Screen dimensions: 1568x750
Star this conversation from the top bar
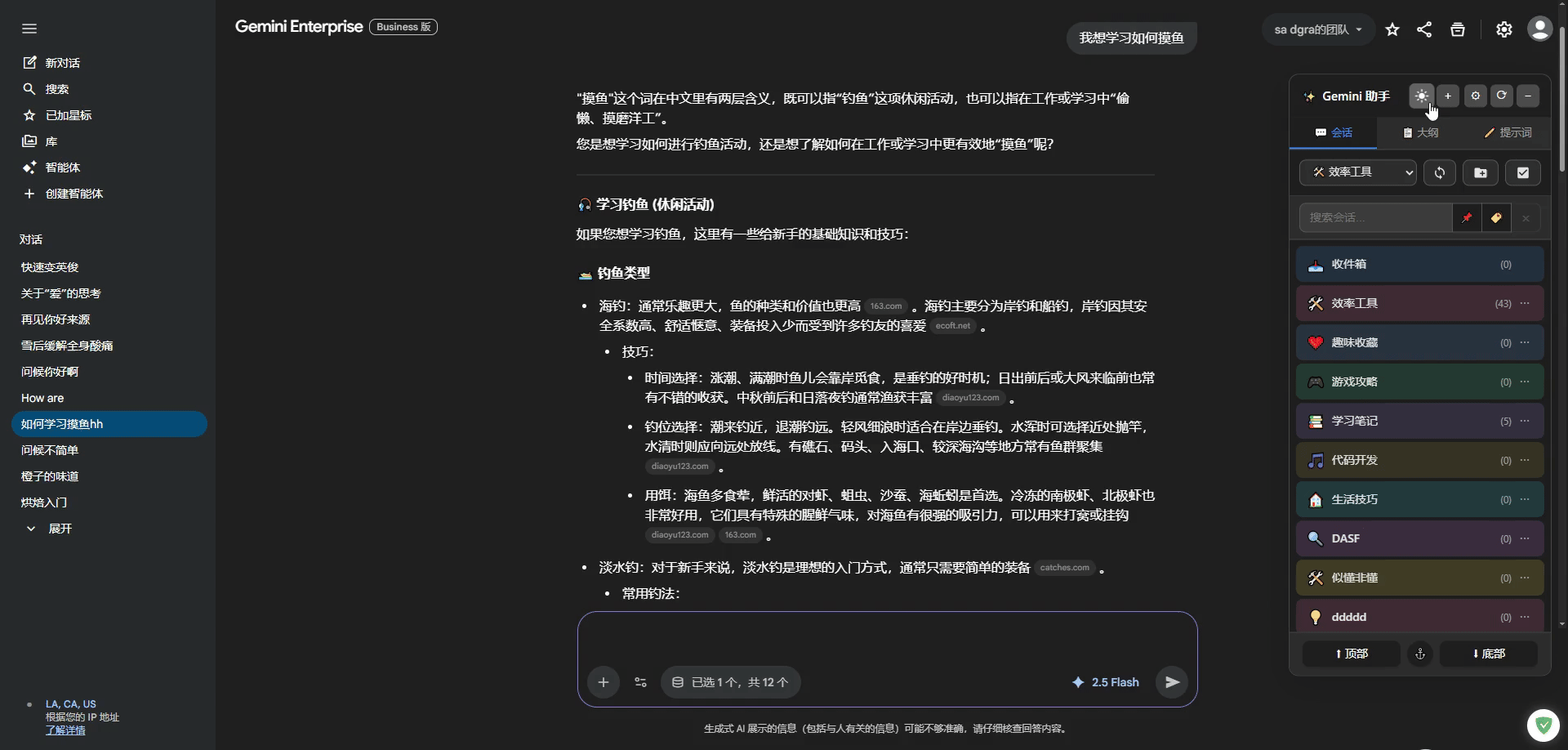point(1392,29)
